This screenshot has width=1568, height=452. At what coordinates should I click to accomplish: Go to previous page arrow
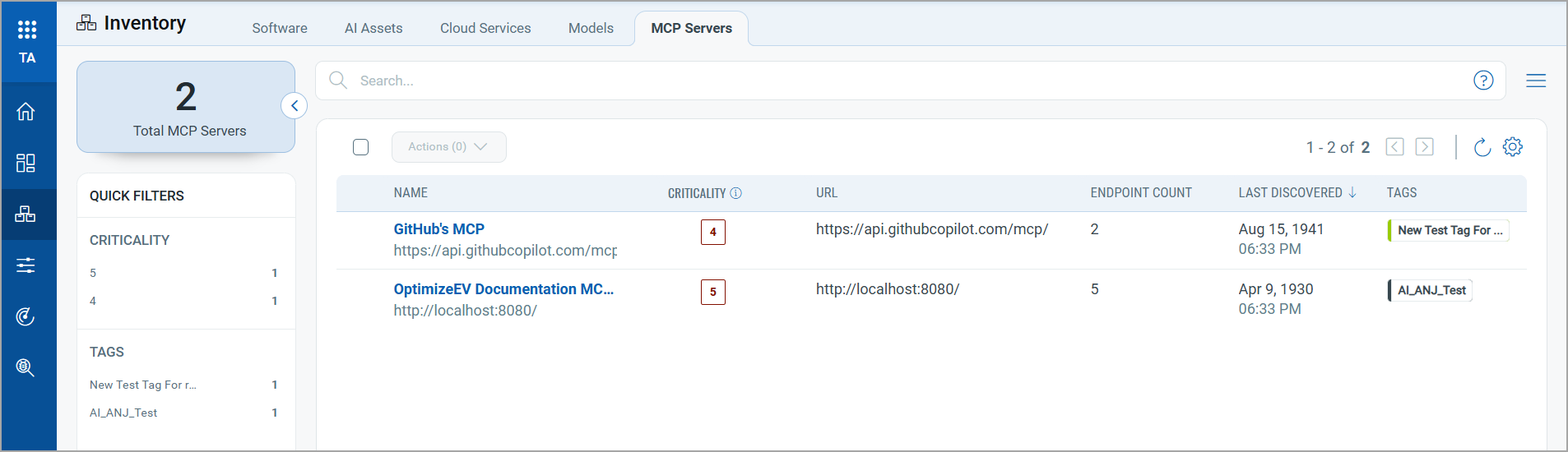[x=1395, y=147]
